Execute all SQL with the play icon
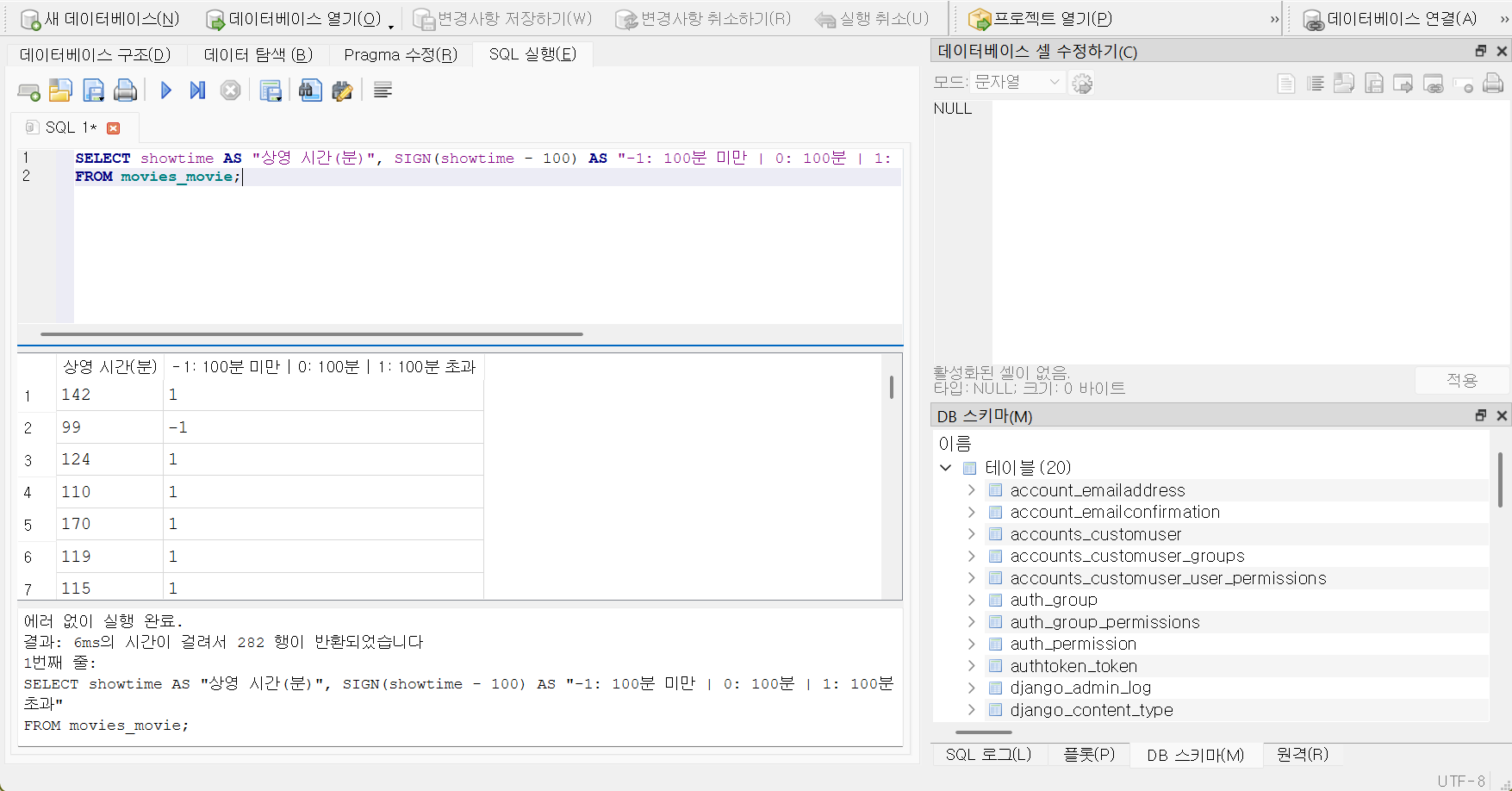This screenshot has width=1512, height=791. click(x=166, y=90)
